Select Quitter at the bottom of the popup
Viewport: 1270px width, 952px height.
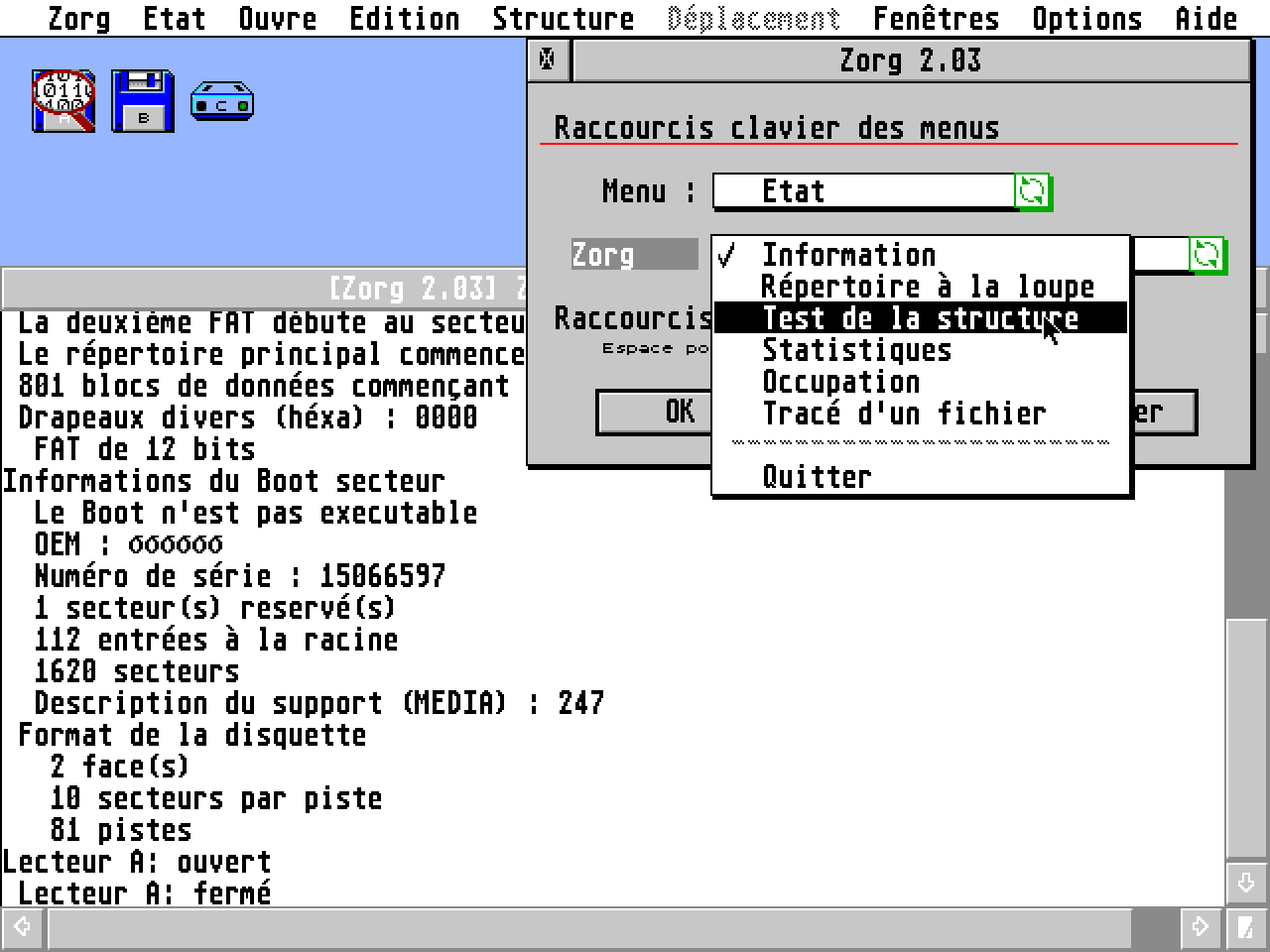click(818, 477)
